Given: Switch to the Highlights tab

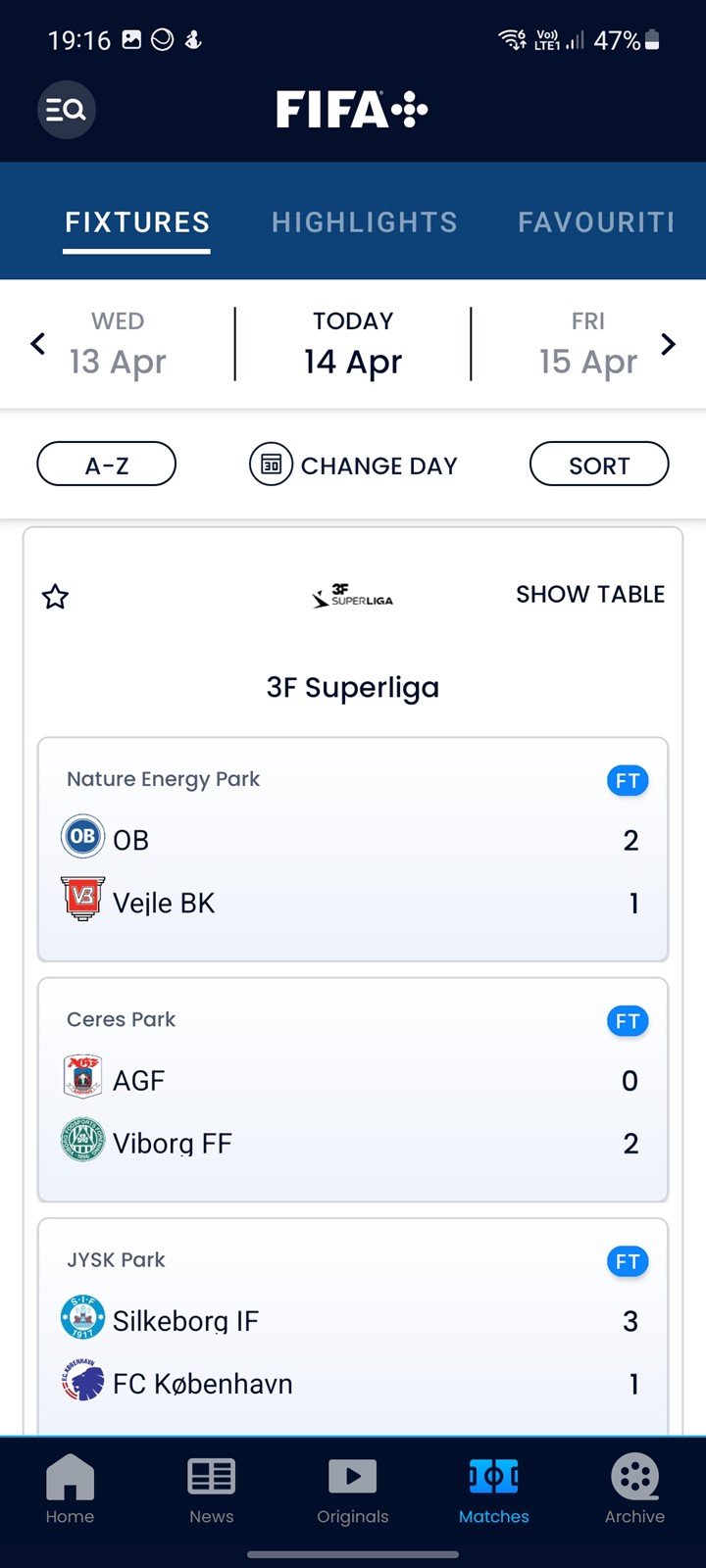Looking at the screenshot, I should click(x=365, y=222).
